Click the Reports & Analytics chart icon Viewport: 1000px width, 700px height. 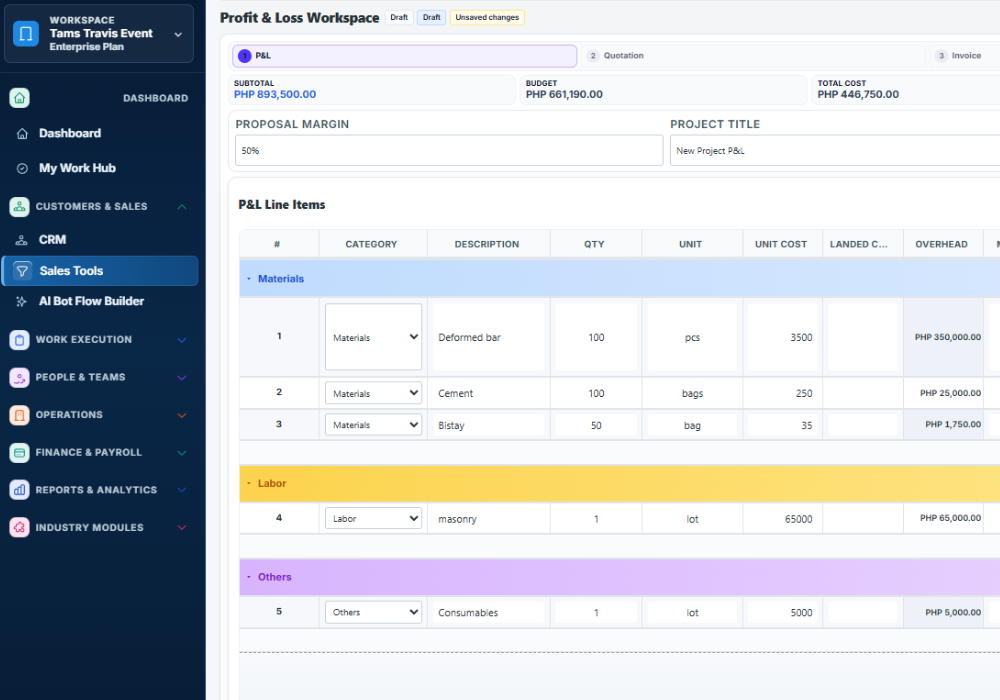pyautogui.click(x=20, y=490)
